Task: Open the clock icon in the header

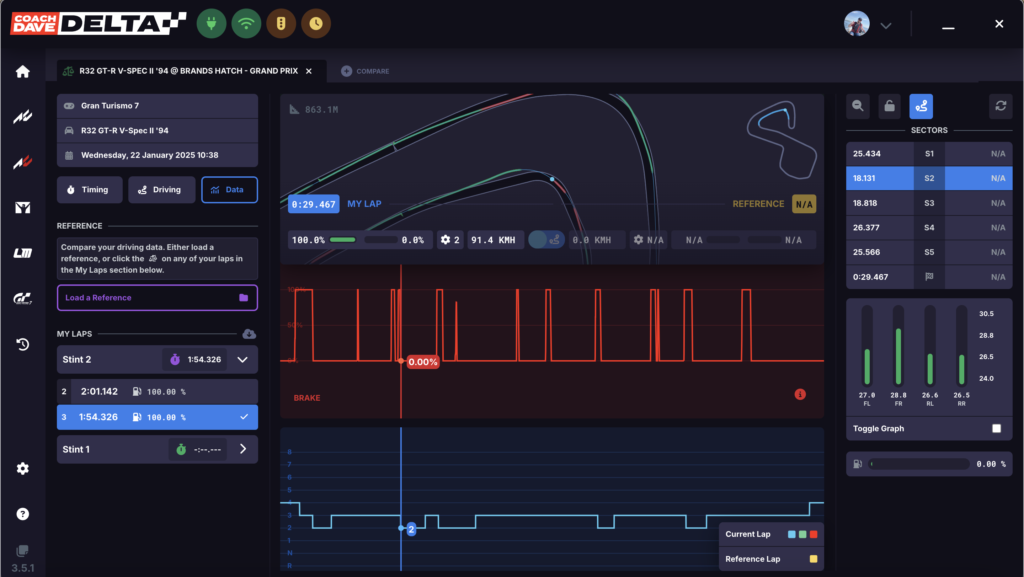Action: pyautogui.click(x=316, y=23)
